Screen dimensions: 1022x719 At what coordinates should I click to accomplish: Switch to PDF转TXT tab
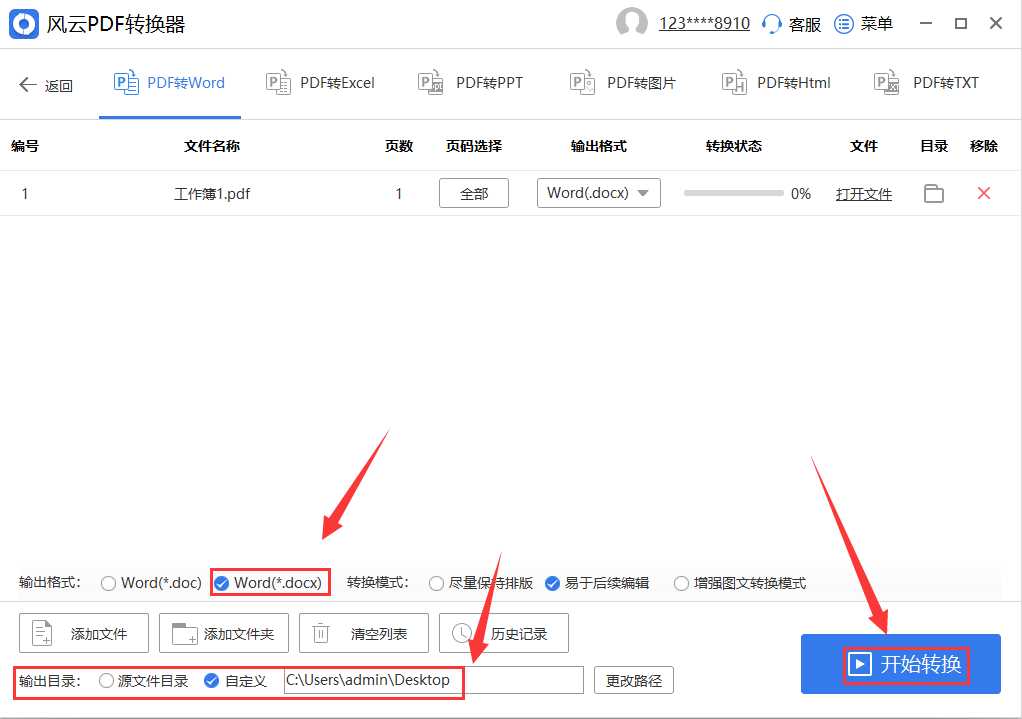(x=926, y=83)
